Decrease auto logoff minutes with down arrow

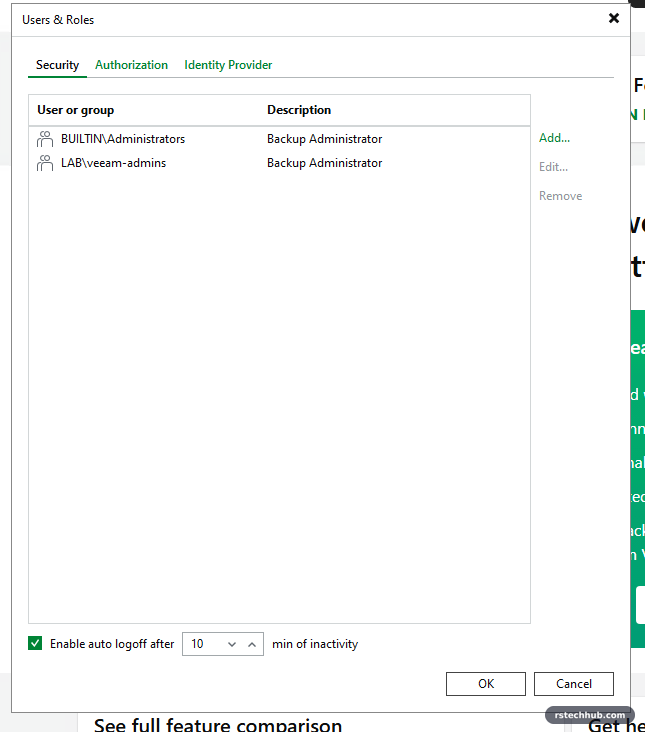(232, 644)
